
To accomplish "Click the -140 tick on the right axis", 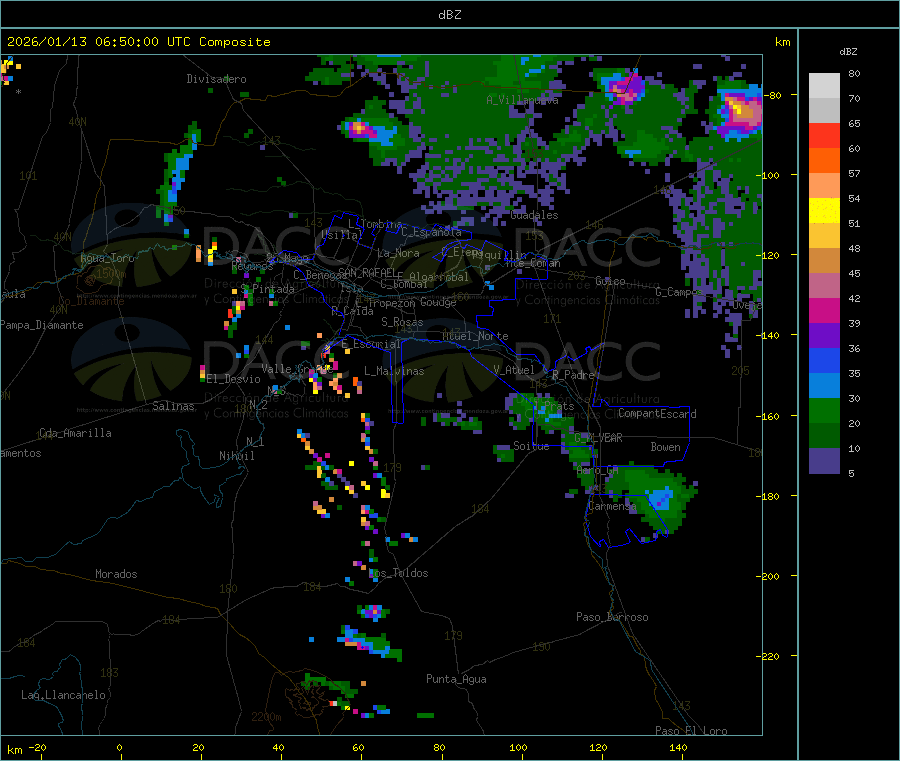I will pyautogui.click(x=770, y=335).
